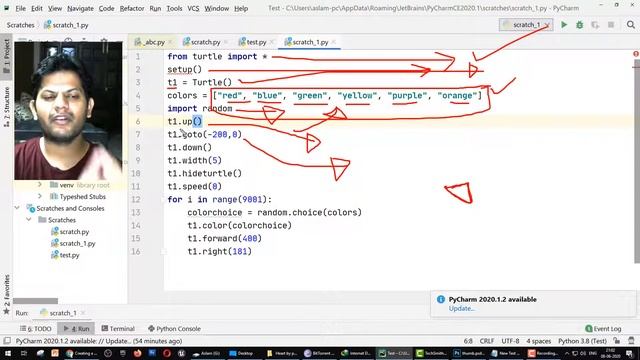
Task: Select scratch_1.py in project tree
Action: point(73,243)
